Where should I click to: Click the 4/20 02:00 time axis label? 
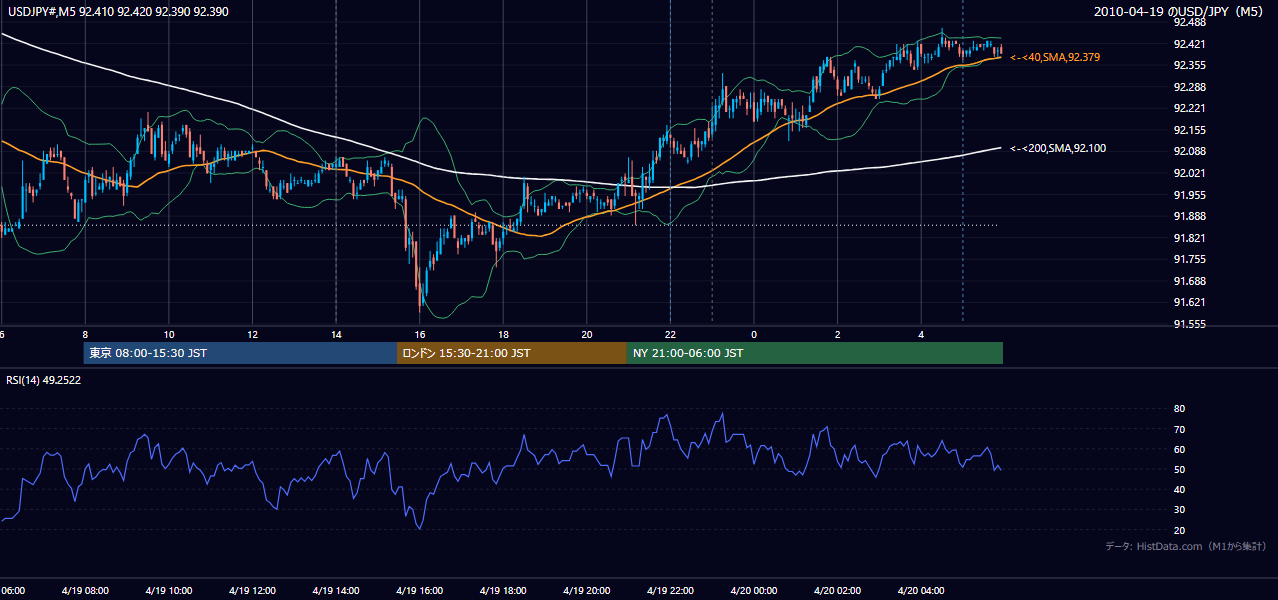click(837, 590)
